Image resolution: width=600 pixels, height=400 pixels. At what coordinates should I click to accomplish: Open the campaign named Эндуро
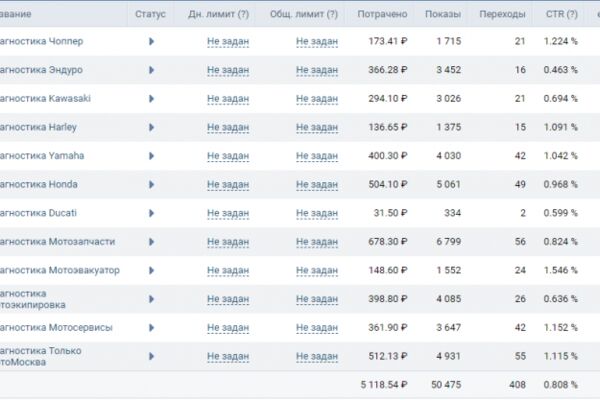(41, 70)
